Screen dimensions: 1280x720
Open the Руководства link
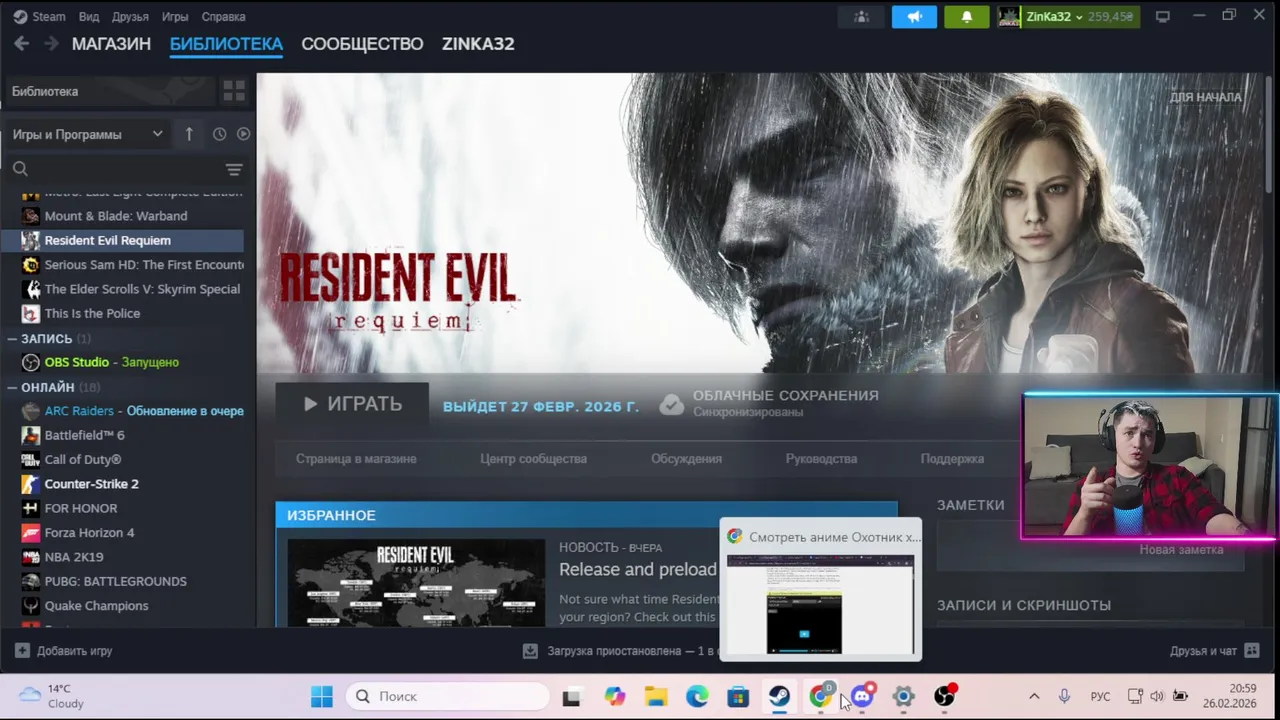pos(821,459)
